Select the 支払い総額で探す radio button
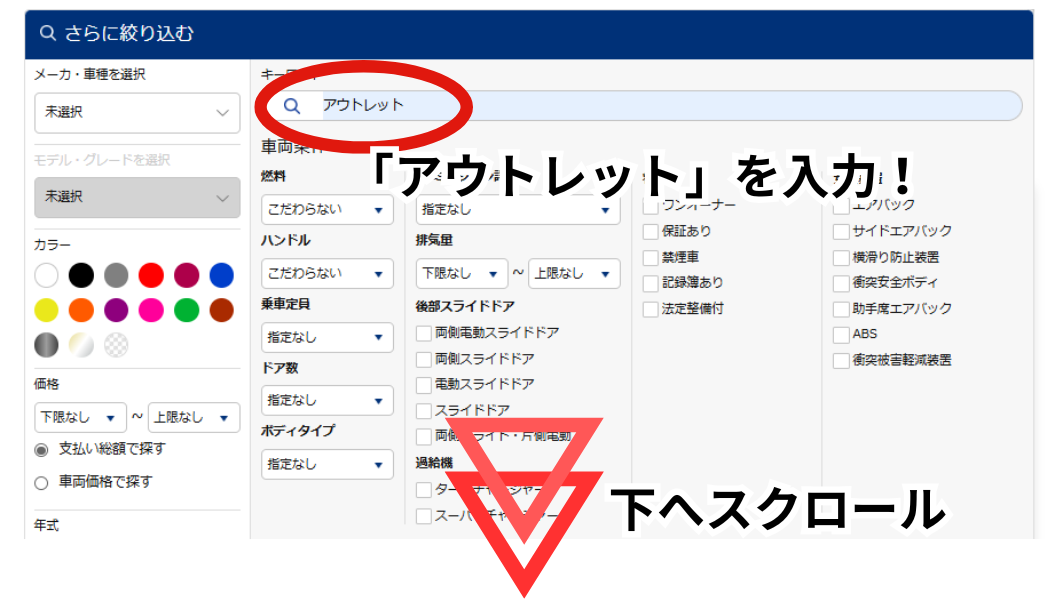Viewport: 1050px width, 600px height. pos(42,449)
